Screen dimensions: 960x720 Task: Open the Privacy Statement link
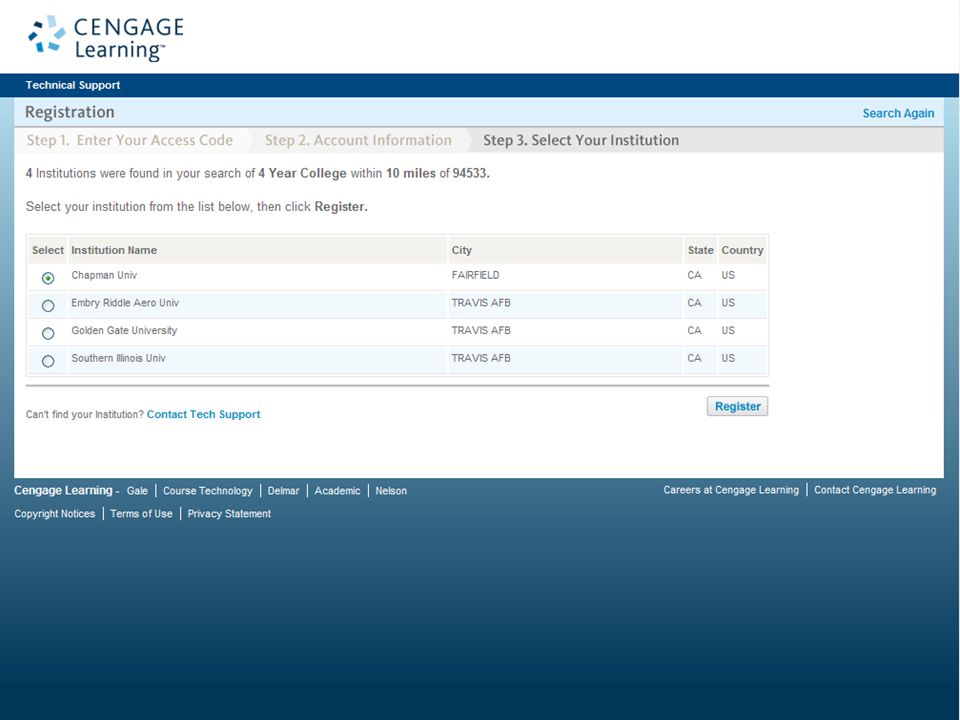(229, 514)
